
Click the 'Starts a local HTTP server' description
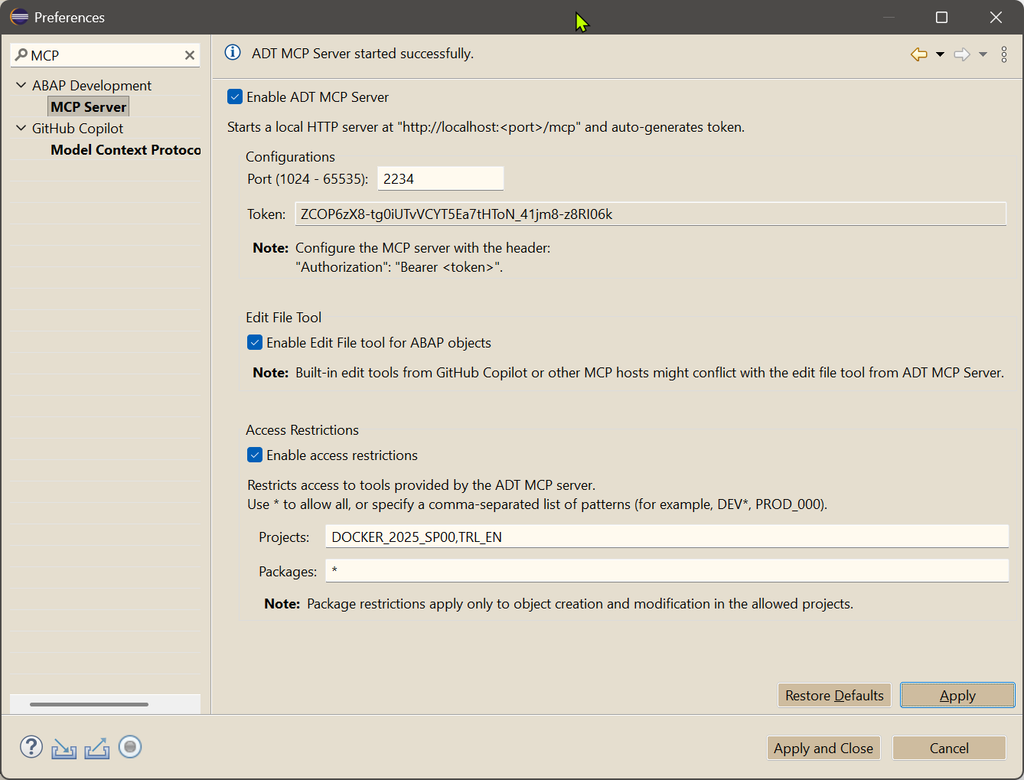tap(486, 127)
